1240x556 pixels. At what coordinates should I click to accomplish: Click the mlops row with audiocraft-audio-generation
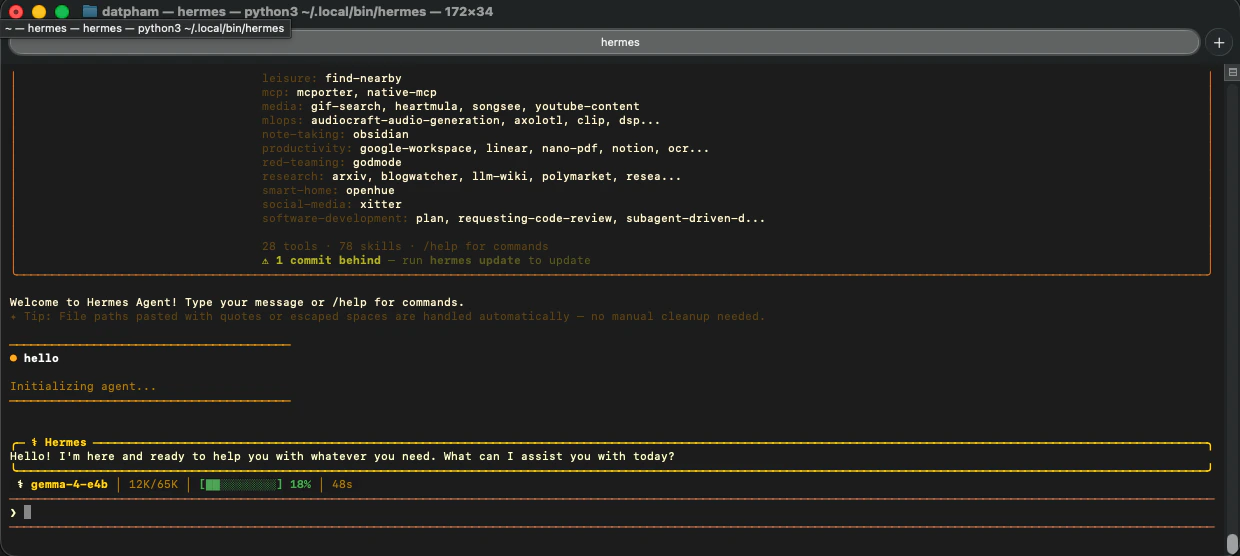(461, 120)
